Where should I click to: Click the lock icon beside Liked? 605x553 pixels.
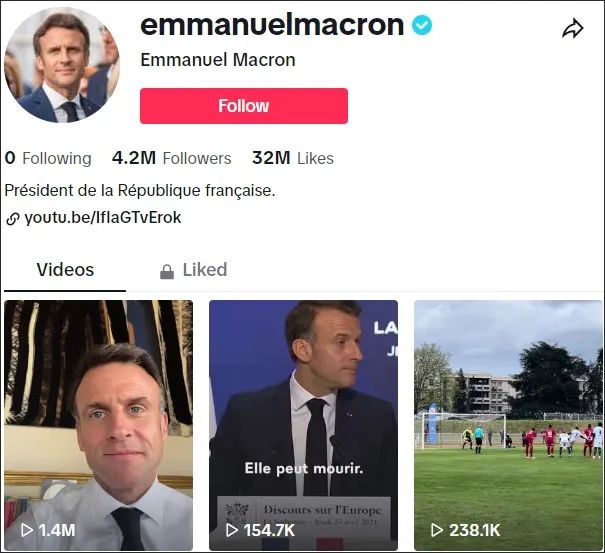(x=167, y=271)
